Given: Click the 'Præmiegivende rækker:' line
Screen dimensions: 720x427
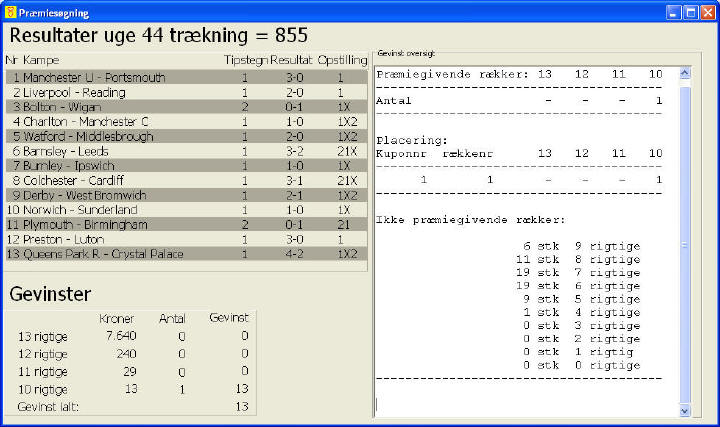Looking at the screenshot, I should pos(452,74).
